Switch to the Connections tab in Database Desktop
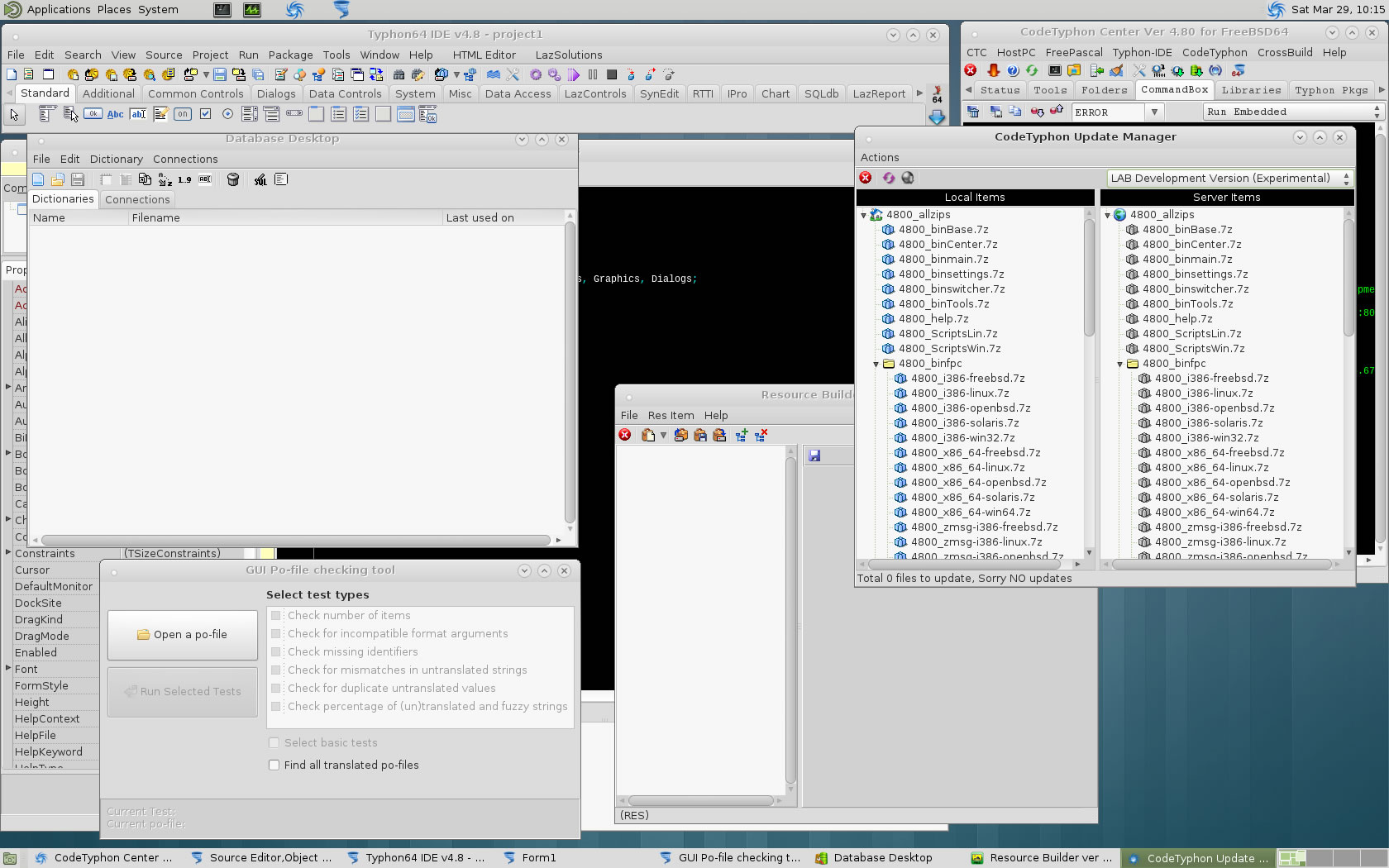Screen dimensions: 1389x868 [137, 199]
